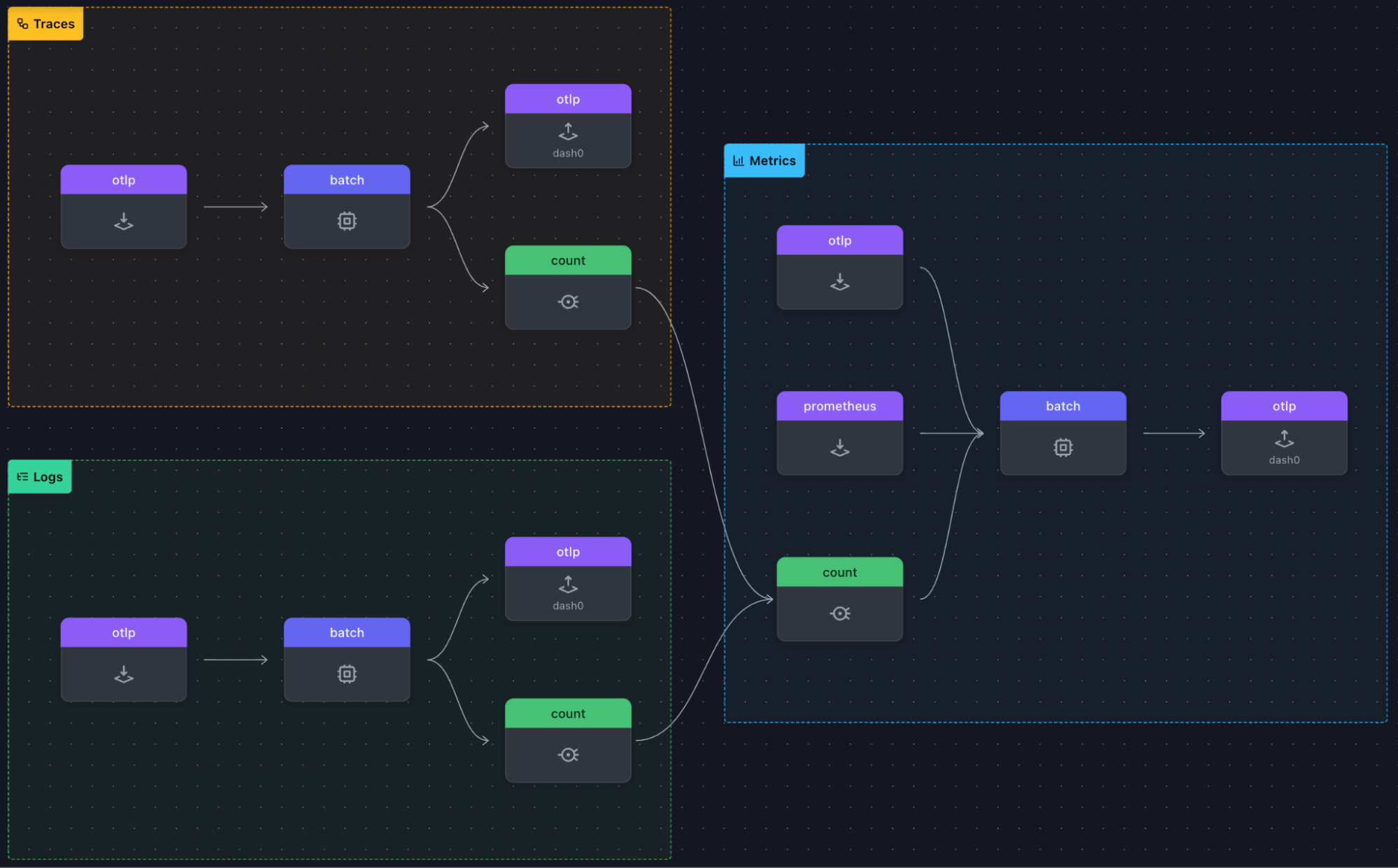Click count connector icon in Logs pipeline
This screenshot has height=868, width=1398.
pyautogui.click(x=568, y=755)
